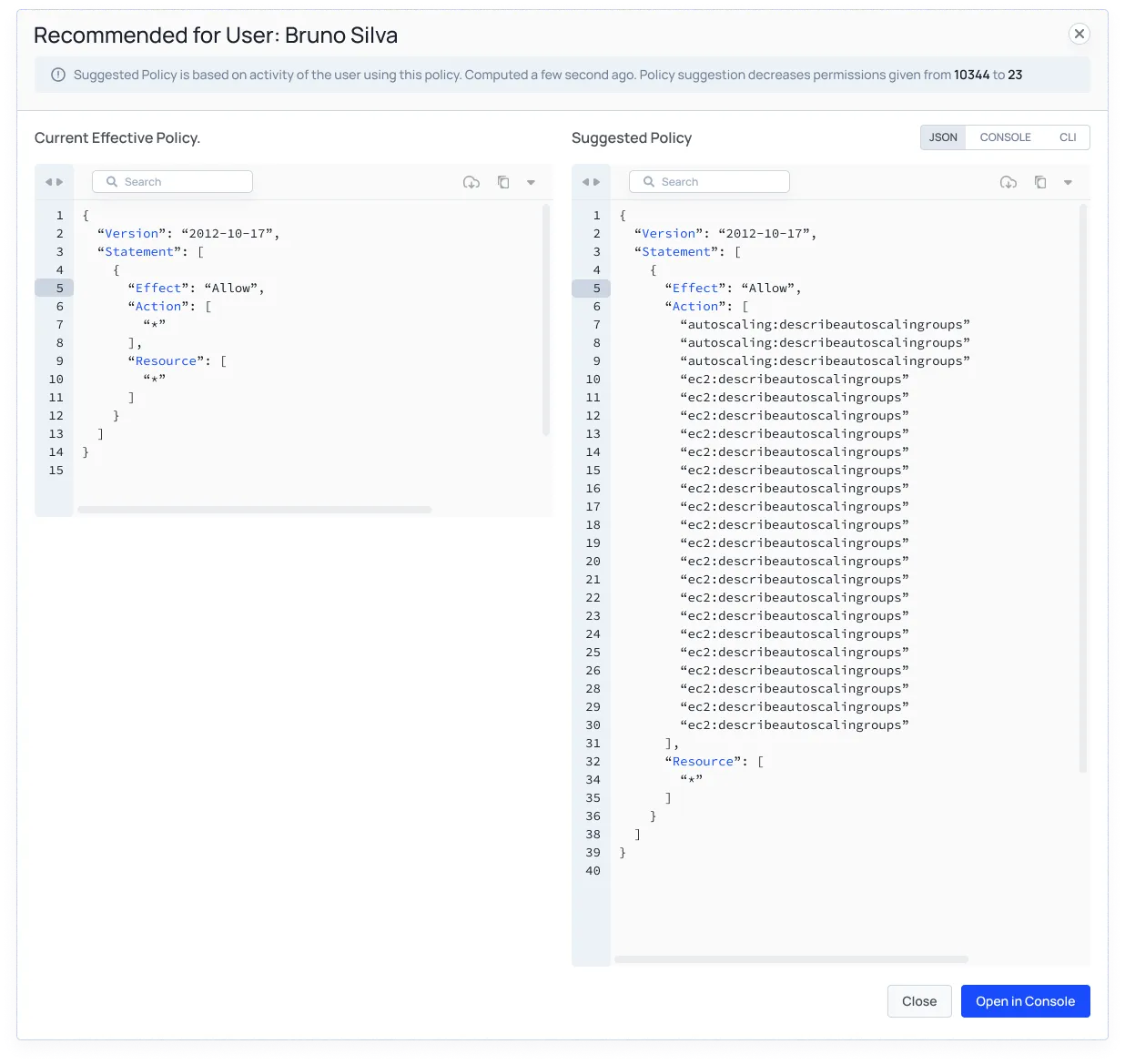Expand the Suggested Policy options dropdown arrow
The image size is (1125, 1064).
[1068, 182]
